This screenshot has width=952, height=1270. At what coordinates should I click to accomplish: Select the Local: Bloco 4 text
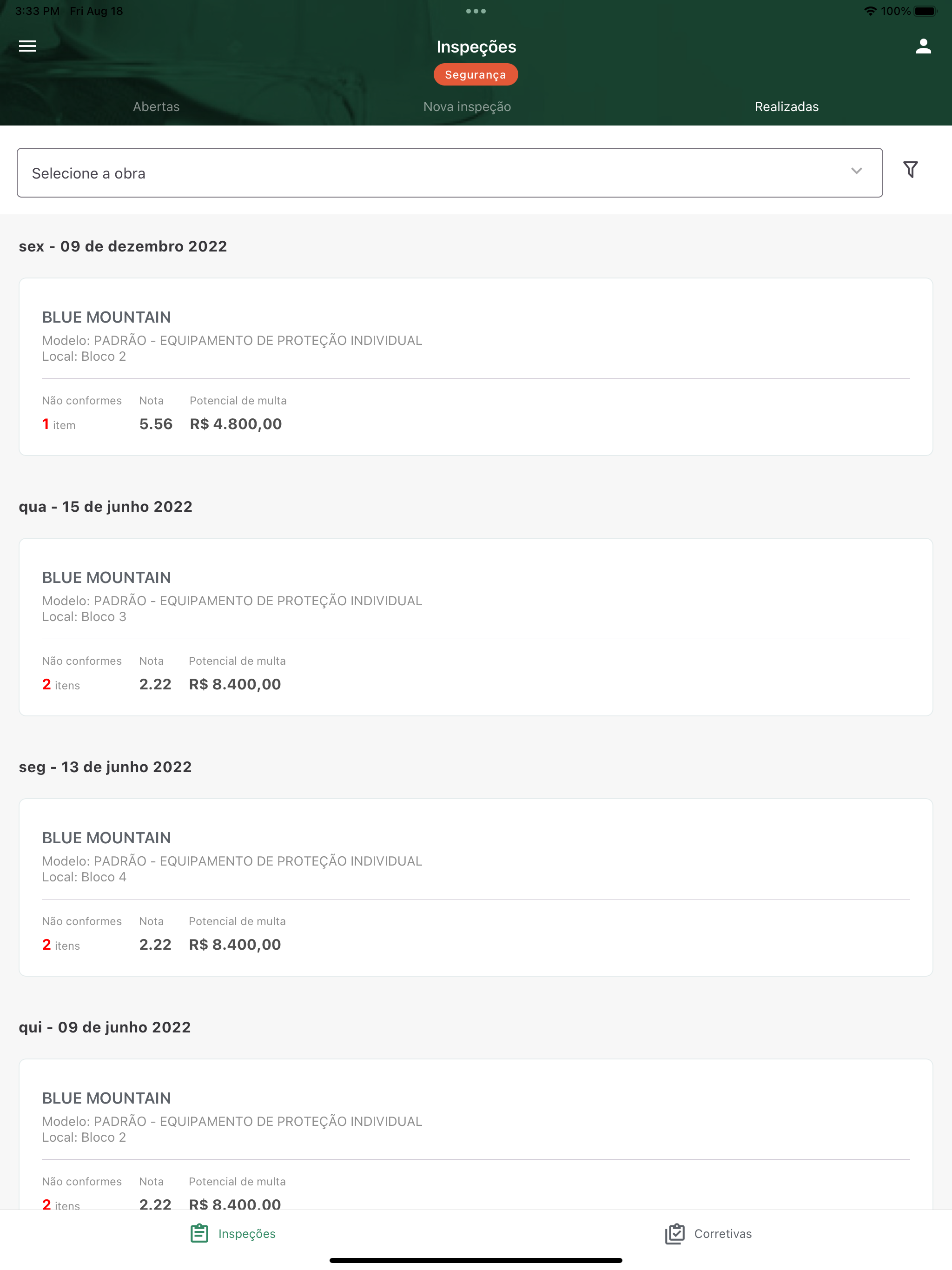[x=84, y=877]
